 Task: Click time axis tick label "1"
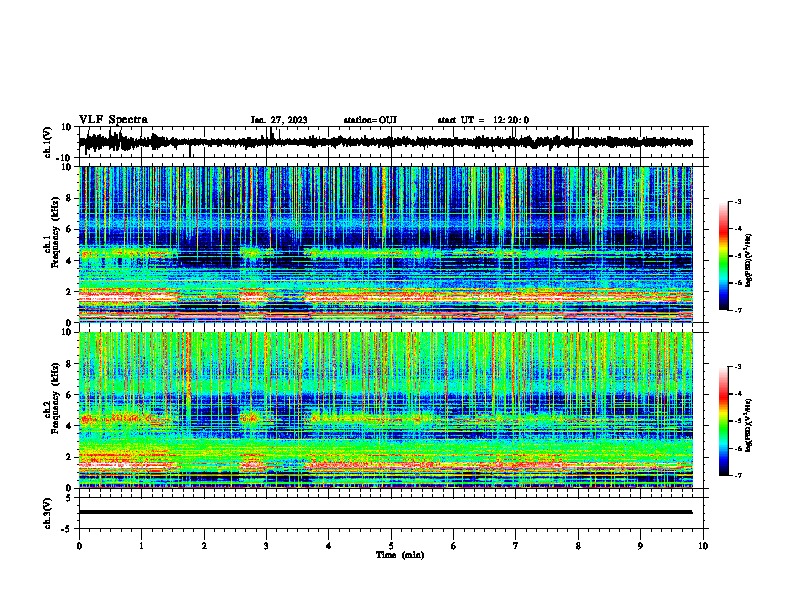[x=141, y=546]
